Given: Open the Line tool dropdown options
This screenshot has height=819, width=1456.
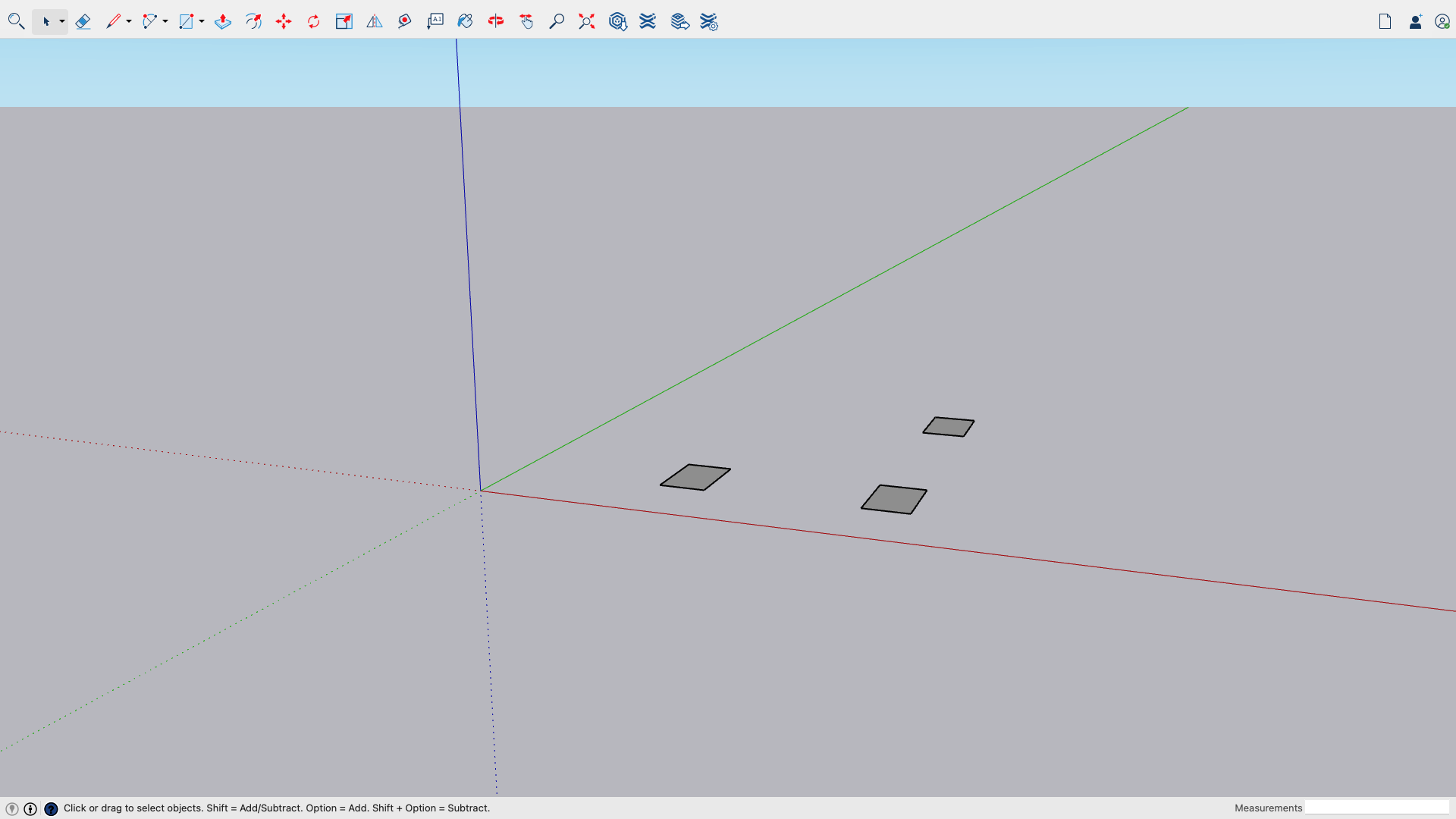Looking at the screenshot, I should tap(127, 21).
